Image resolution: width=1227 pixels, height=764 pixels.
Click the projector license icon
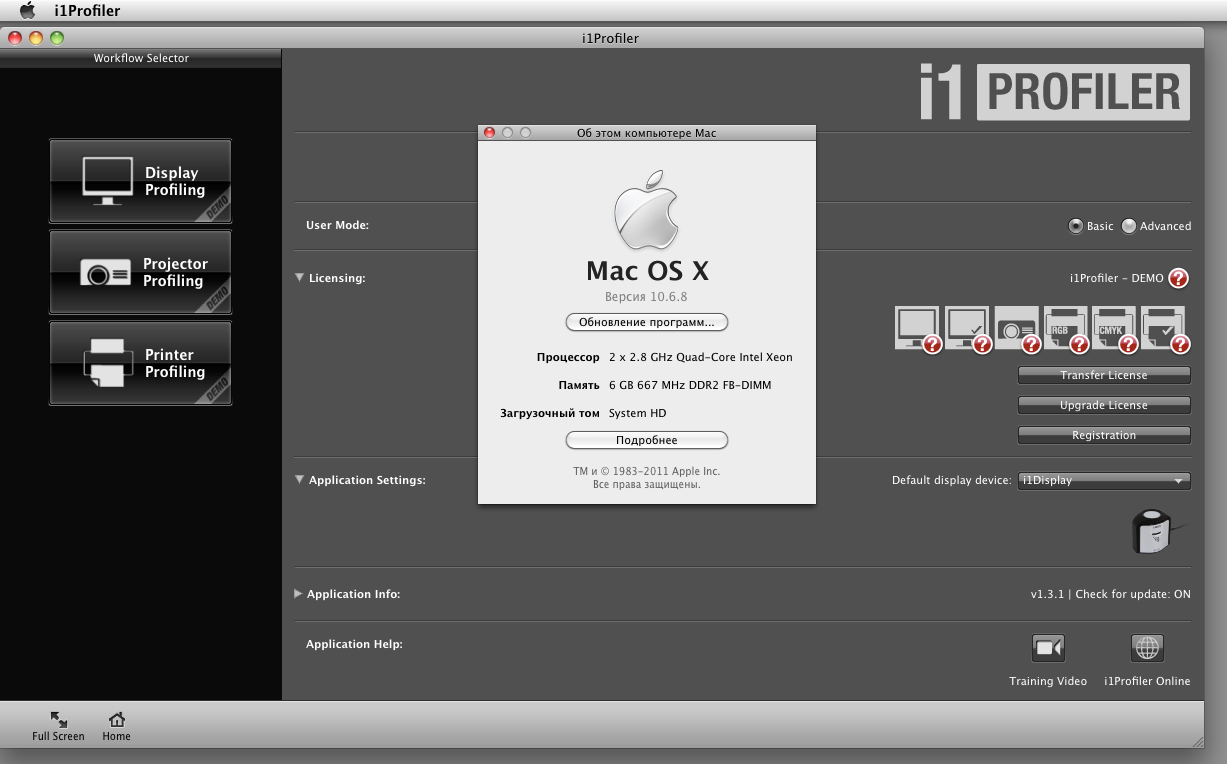(x=1017, y=329)
